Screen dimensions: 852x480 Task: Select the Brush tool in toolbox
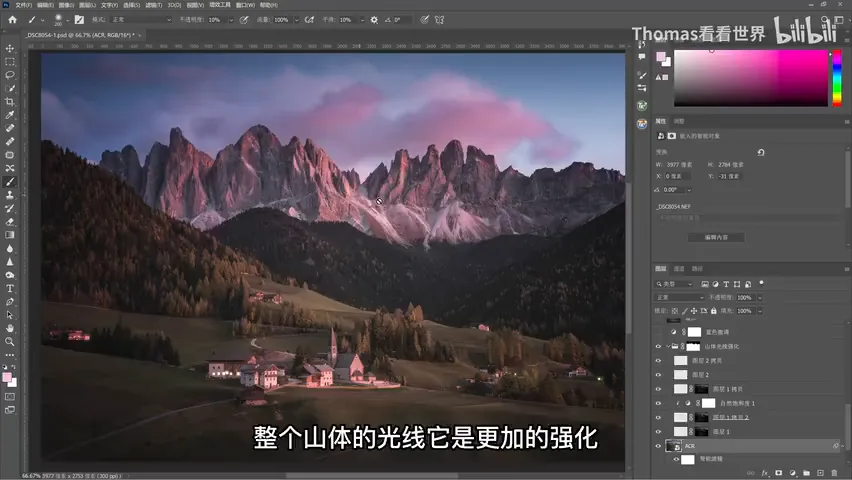click(x=10, y=182)
